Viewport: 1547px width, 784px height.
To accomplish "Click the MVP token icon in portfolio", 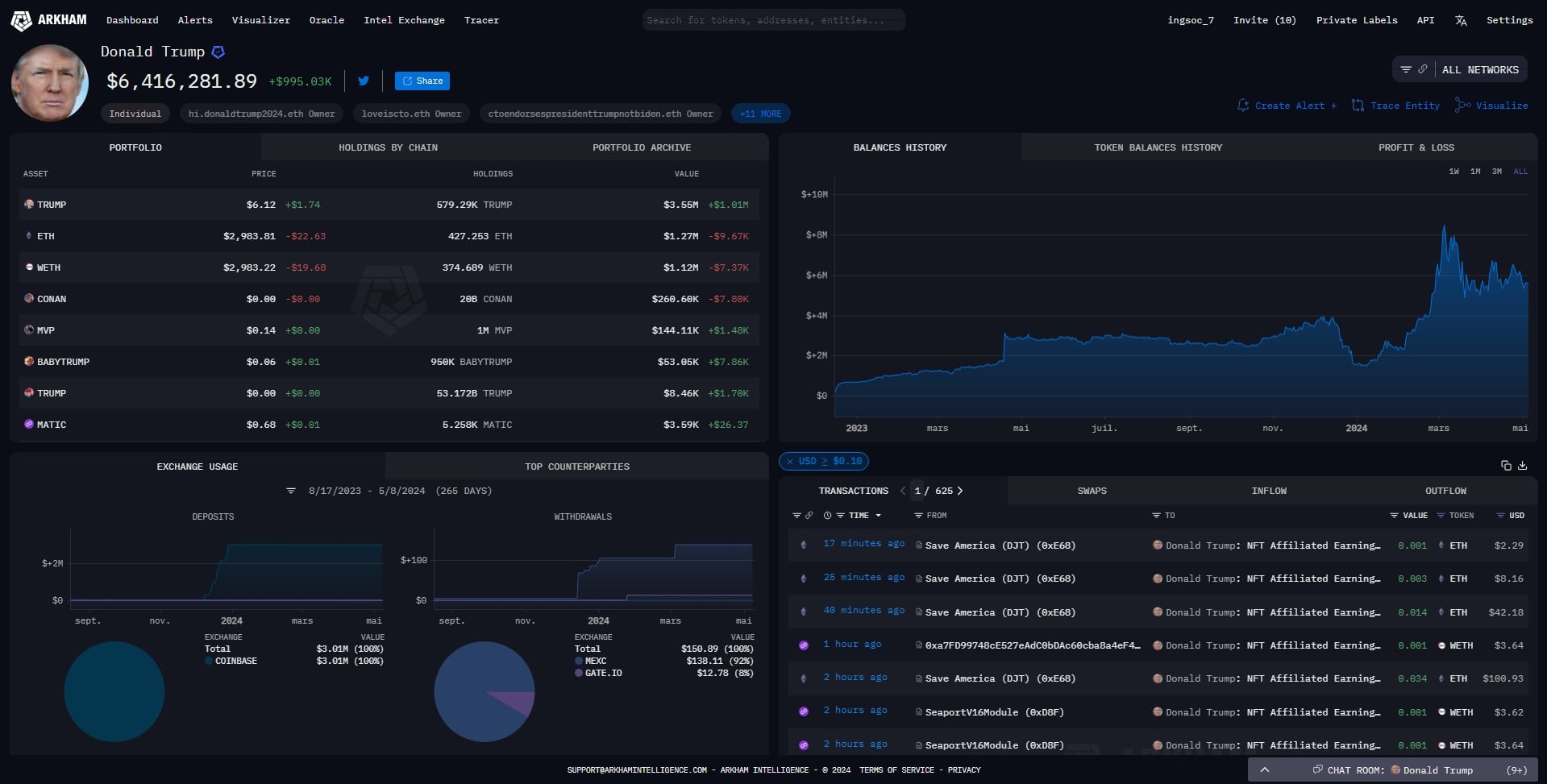I will 29,330.
